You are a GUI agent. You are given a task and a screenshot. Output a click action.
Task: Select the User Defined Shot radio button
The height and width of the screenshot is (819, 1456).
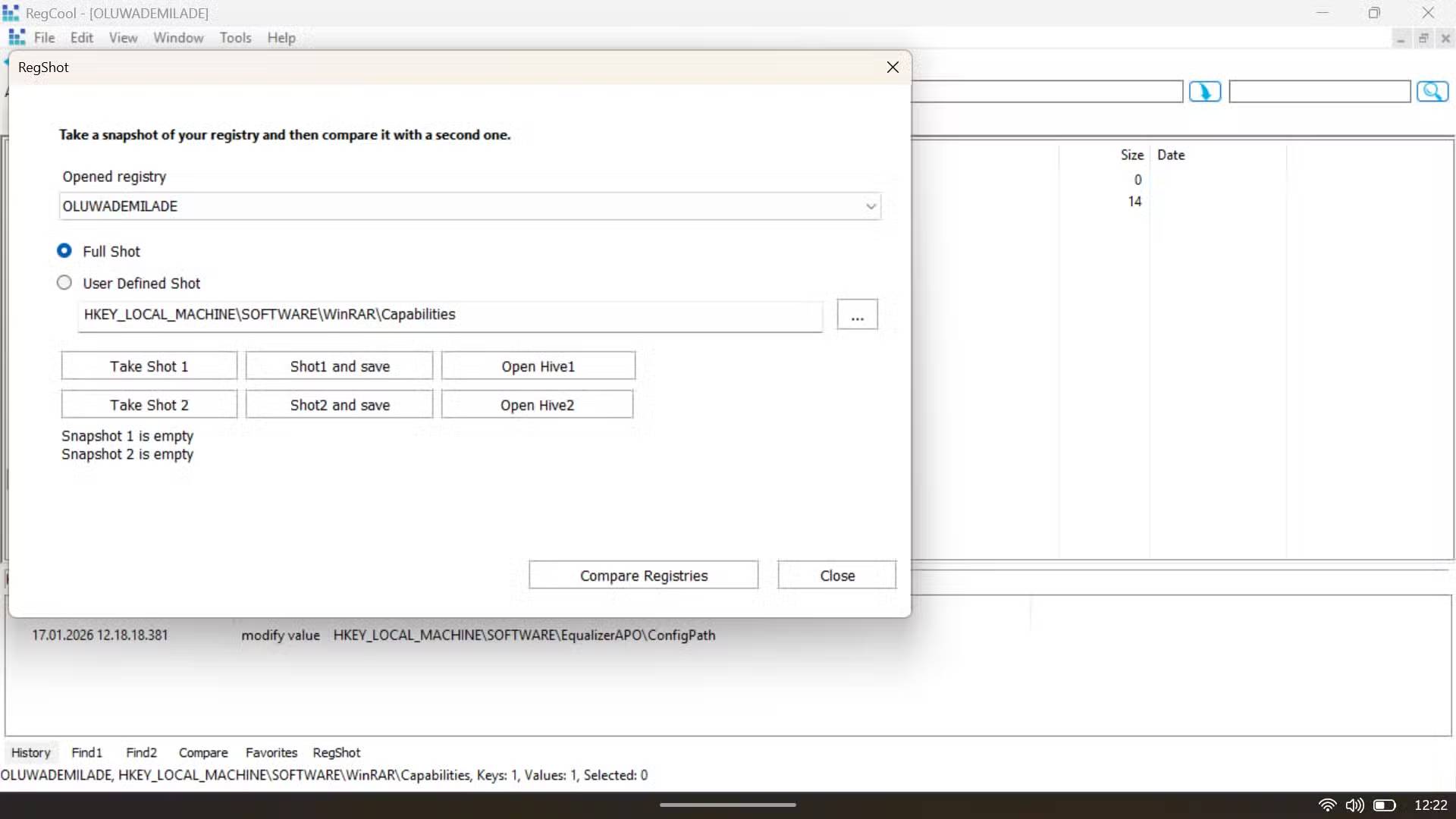[x=64, y=282]
